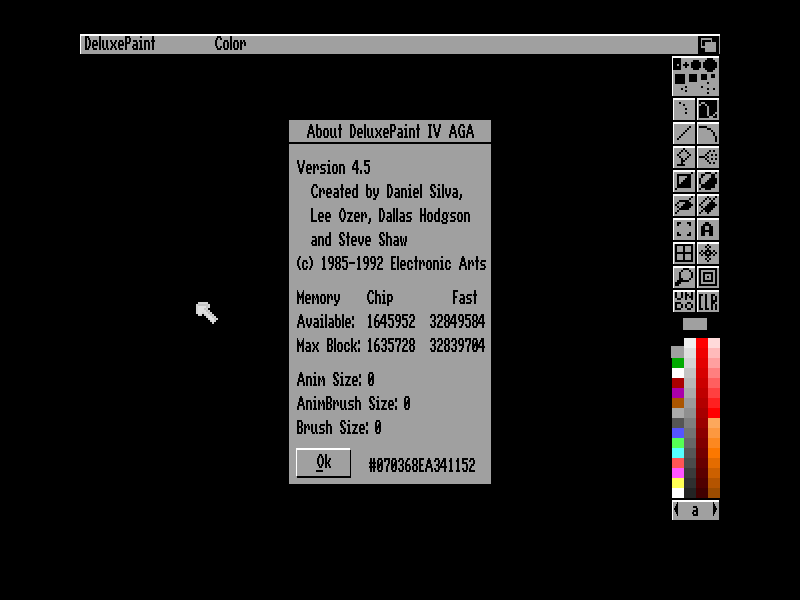Select the rectangle shape tool
The height and width of the screenshot is (600, 800).
click(x=684, y=181)
